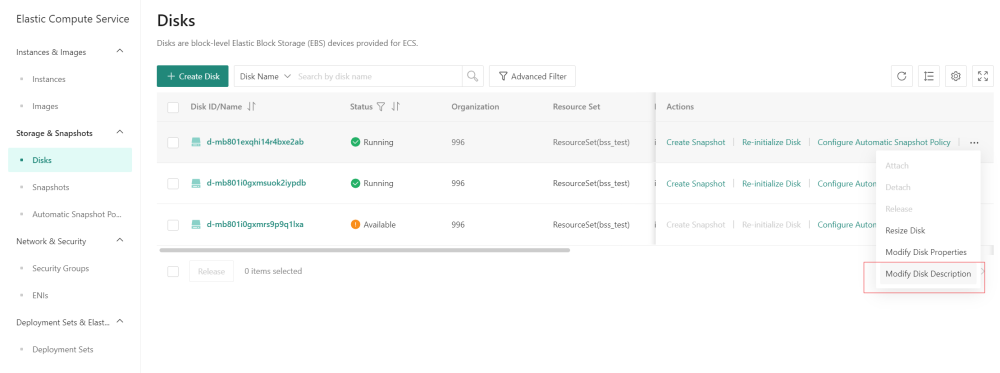Create Snapshot for disk d-mb801i0gxmsuok2iypdb

tap(696, 184)
